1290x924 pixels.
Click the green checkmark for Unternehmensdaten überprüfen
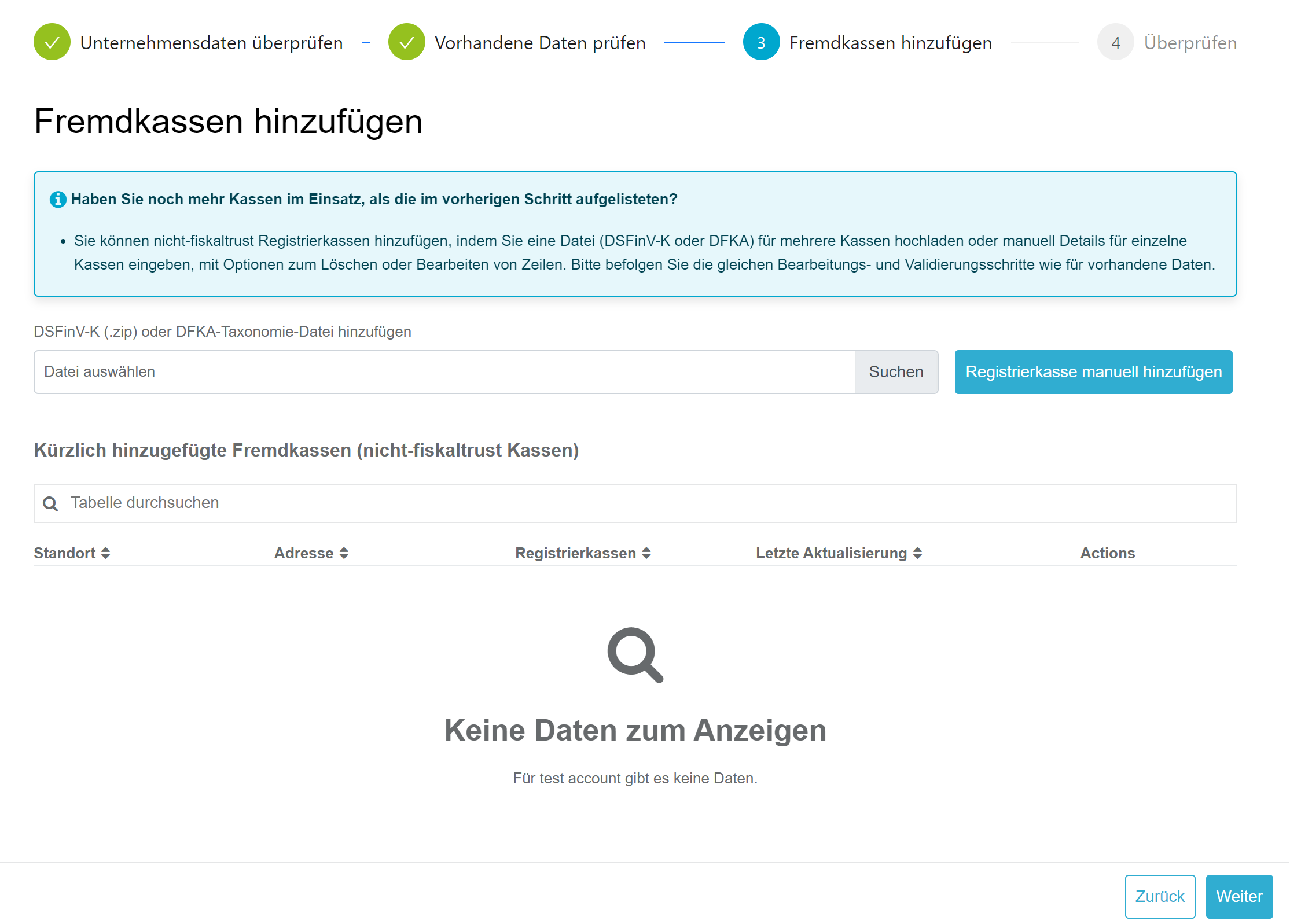click(52, 42)
